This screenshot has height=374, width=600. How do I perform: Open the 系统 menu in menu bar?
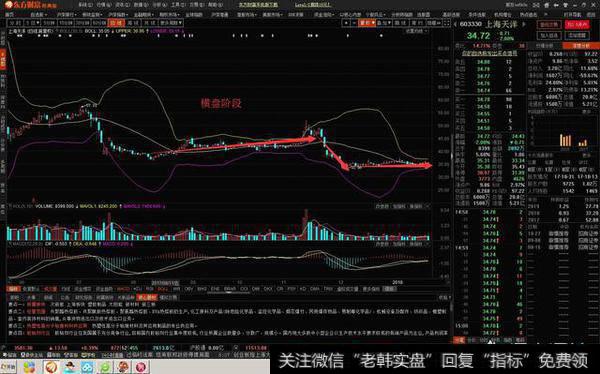point(85,5)
